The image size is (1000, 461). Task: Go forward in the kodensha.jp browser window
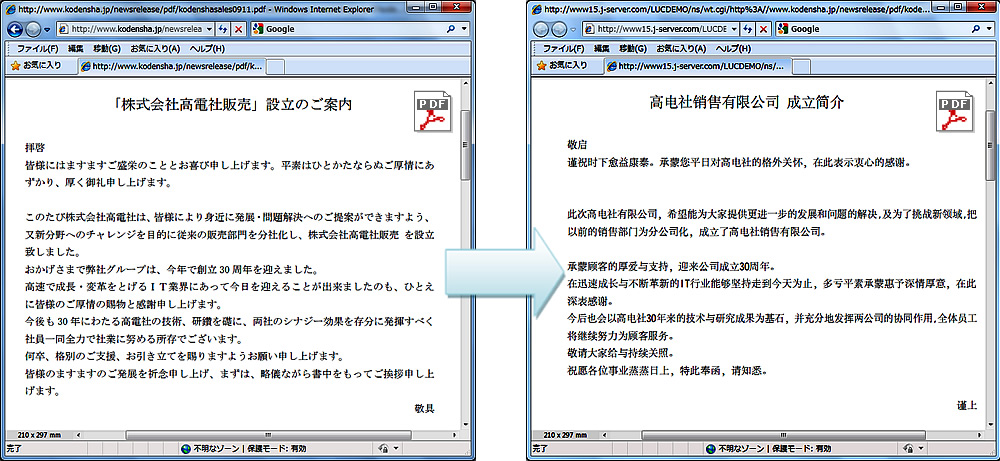tap(32, 29)
